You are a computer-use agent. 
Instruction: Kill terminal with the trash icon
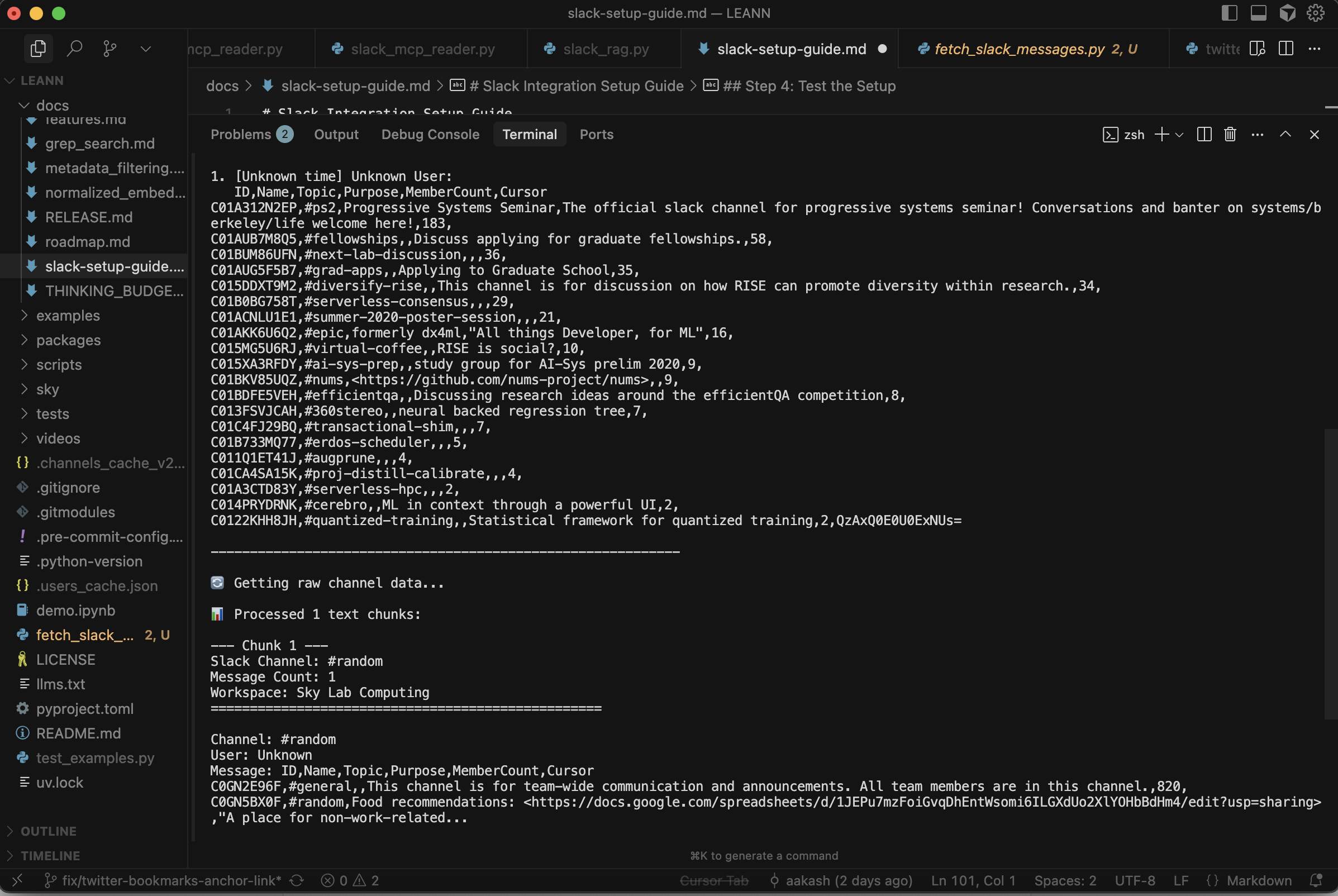(x=1230, y=135)
